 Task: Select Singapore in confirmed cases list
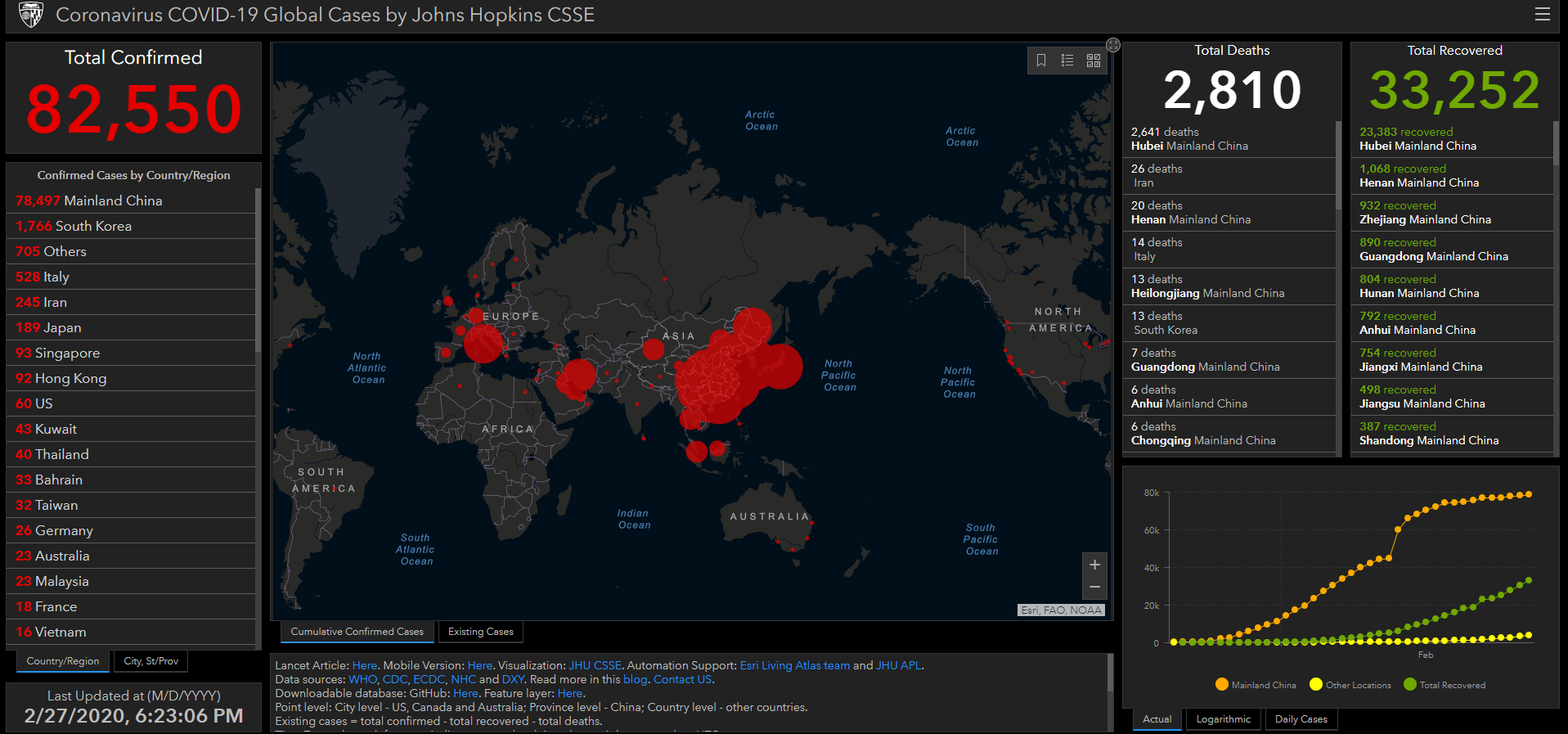(x=131, y=353)
